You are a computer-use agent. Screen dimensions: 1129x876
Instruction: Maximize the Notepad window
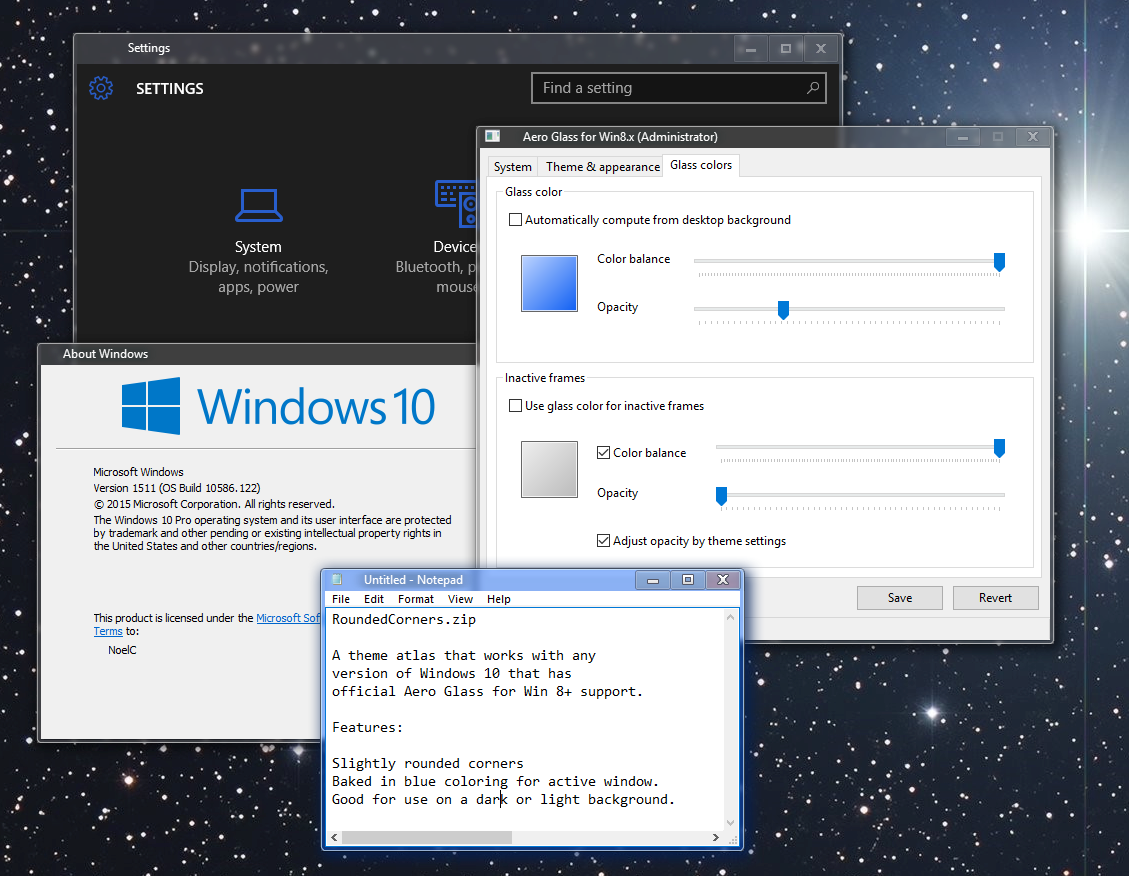pos(688,579)
